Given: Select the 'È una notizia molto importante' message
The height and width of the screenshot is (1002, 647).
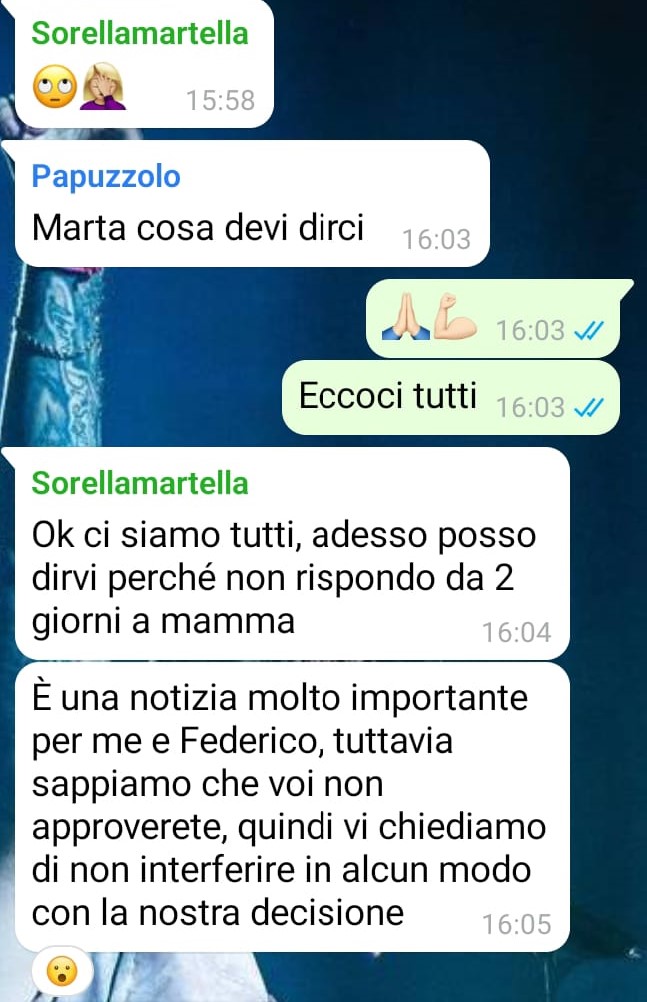Looking at the screenshot, I should click(292, 807).
